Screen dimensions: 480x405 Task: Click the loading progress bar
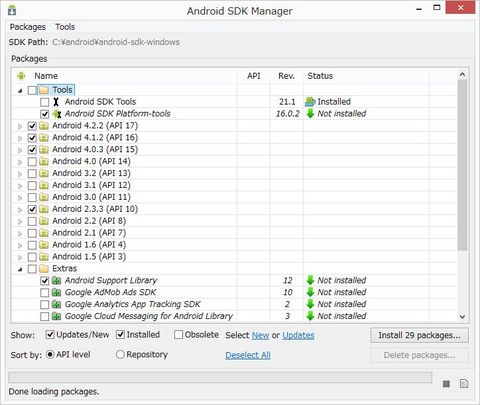220,378
